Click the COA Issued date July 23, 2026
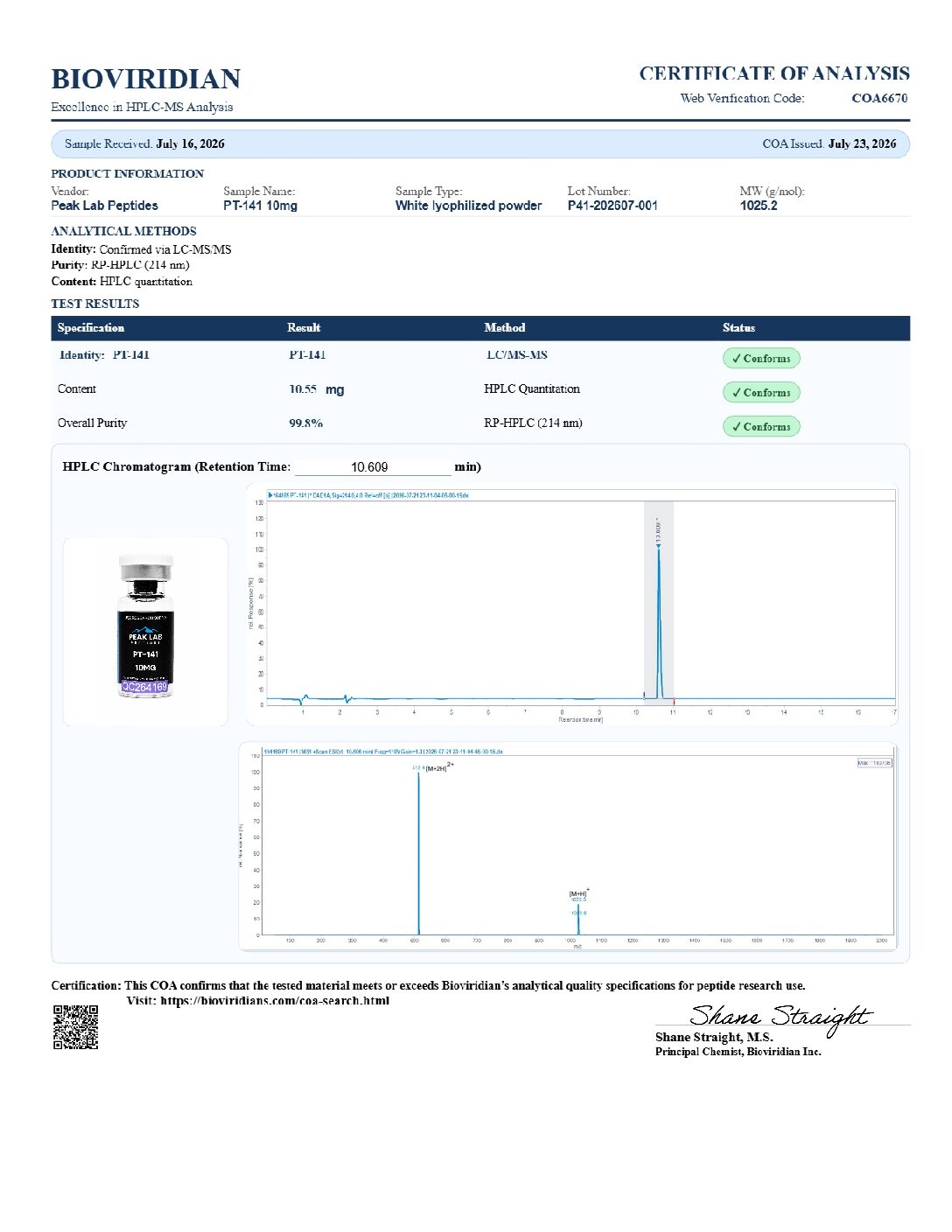The image size is (952, 1232). (x=862, y=143)
